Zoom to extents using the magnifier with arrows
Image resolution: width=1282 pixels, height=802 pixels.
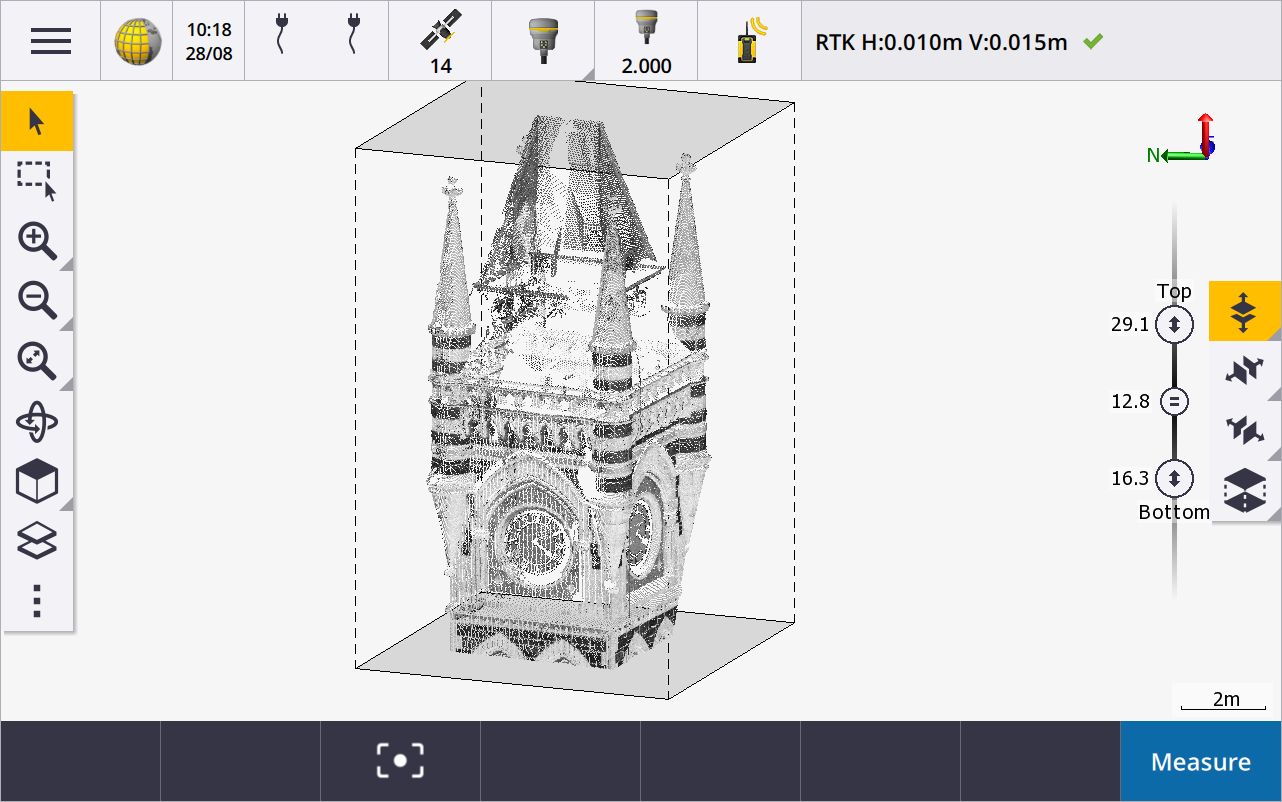pyautogui.click(x=37, y=361)
